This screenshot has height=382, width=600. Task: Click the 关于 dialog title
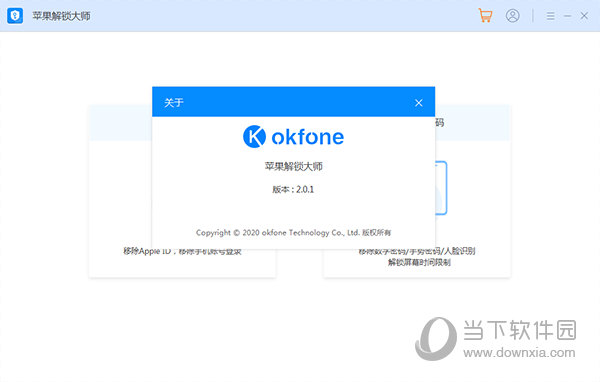coord(174,103)
